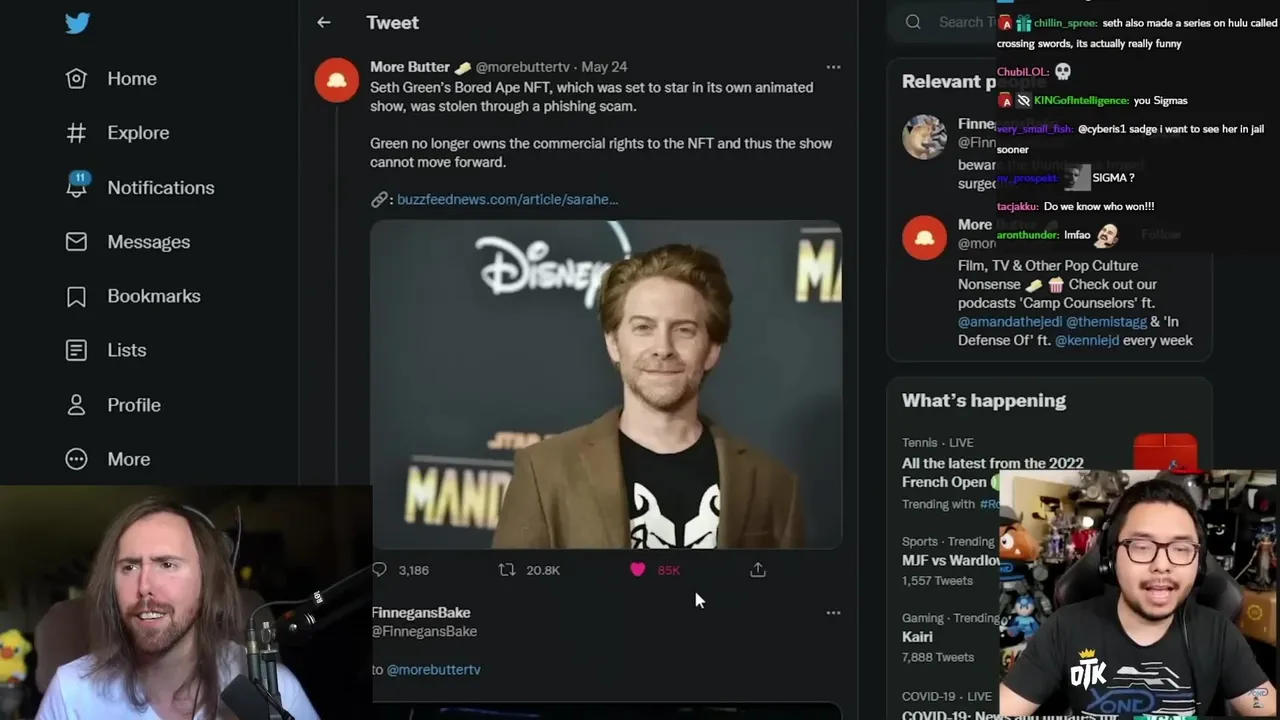The image size is (1280, 720).
Task: Go back using the arrow icon
Action: coord(323,22)
